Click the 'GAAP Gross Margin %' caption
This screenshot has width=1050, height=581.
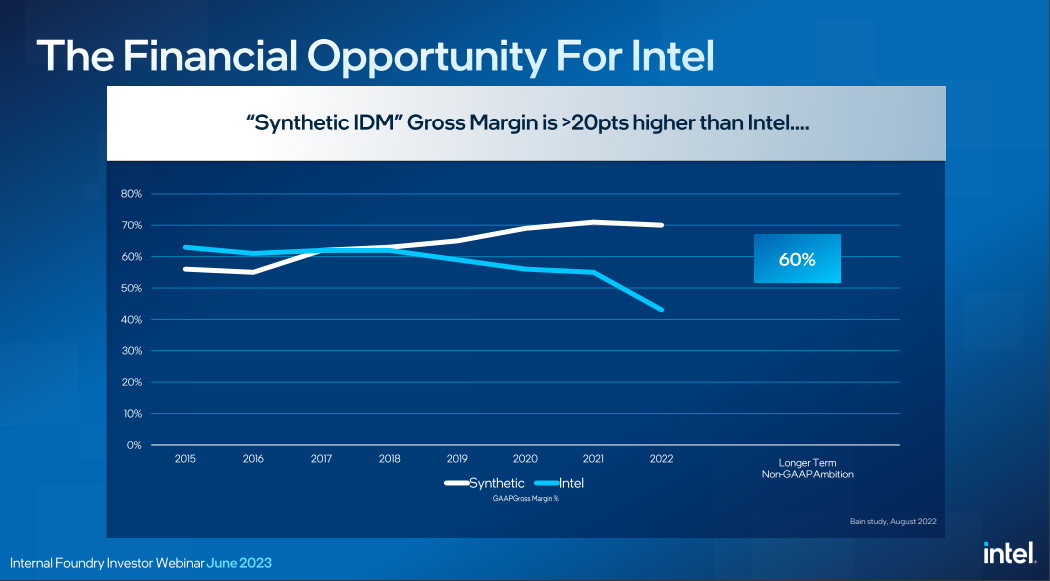point(525,499)
